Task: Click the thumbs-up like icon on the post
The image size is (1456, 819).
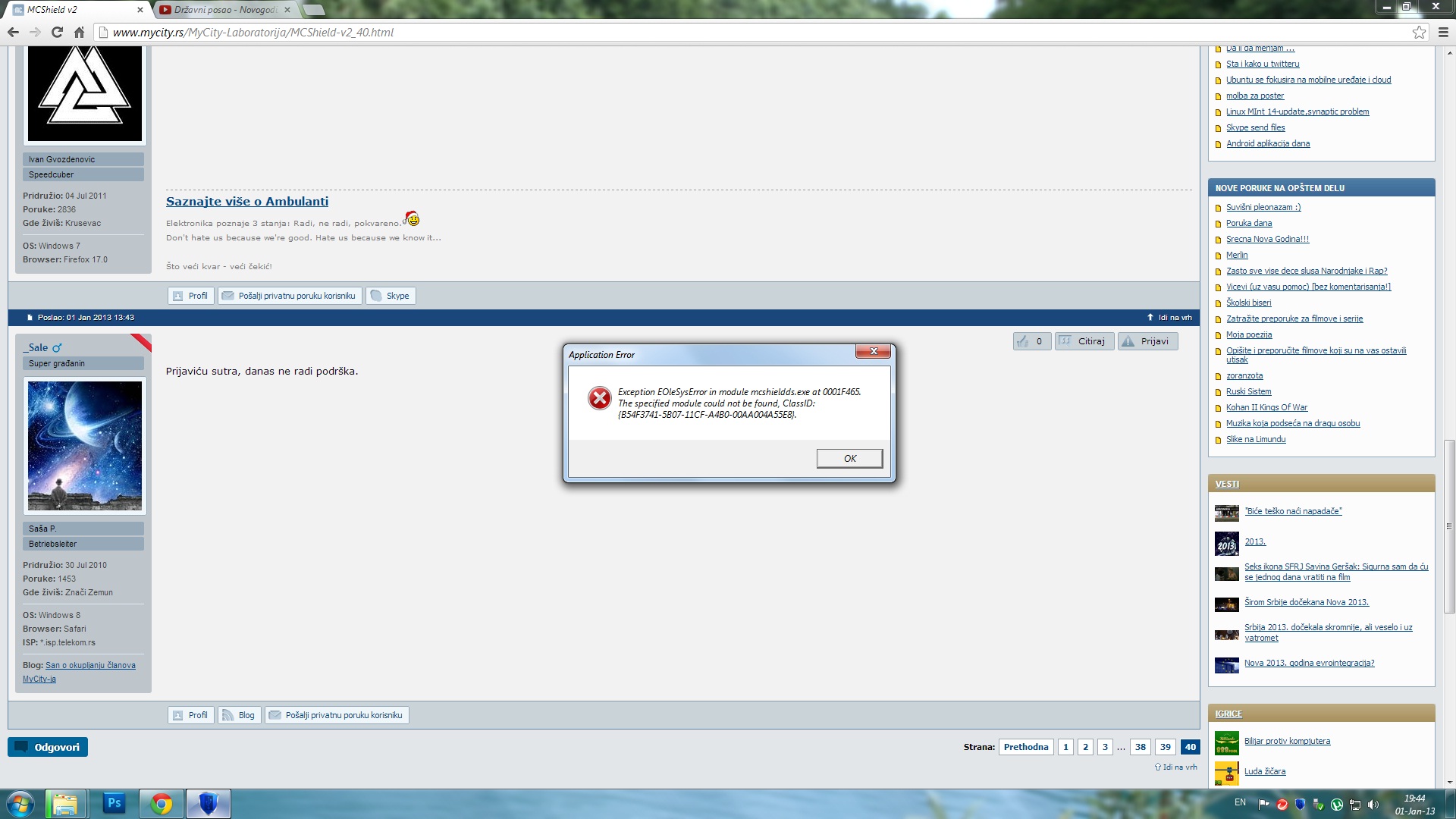Action: pos(1023,341)
